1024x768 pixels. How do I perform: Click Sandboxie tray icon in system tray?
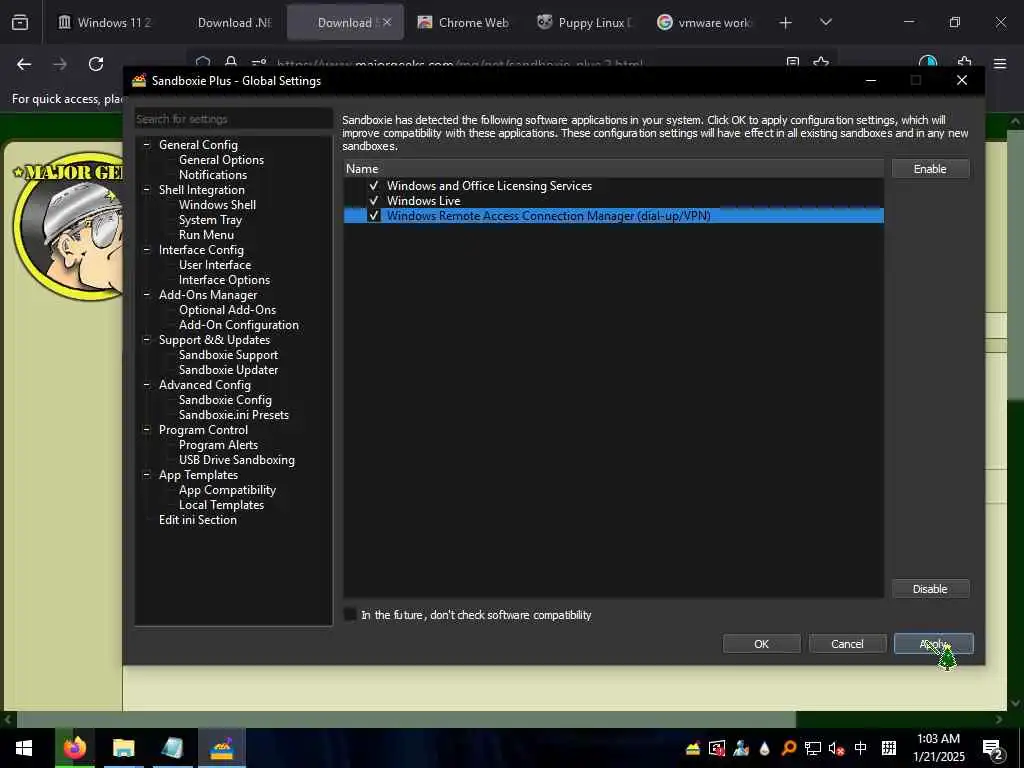pos(693,748)
